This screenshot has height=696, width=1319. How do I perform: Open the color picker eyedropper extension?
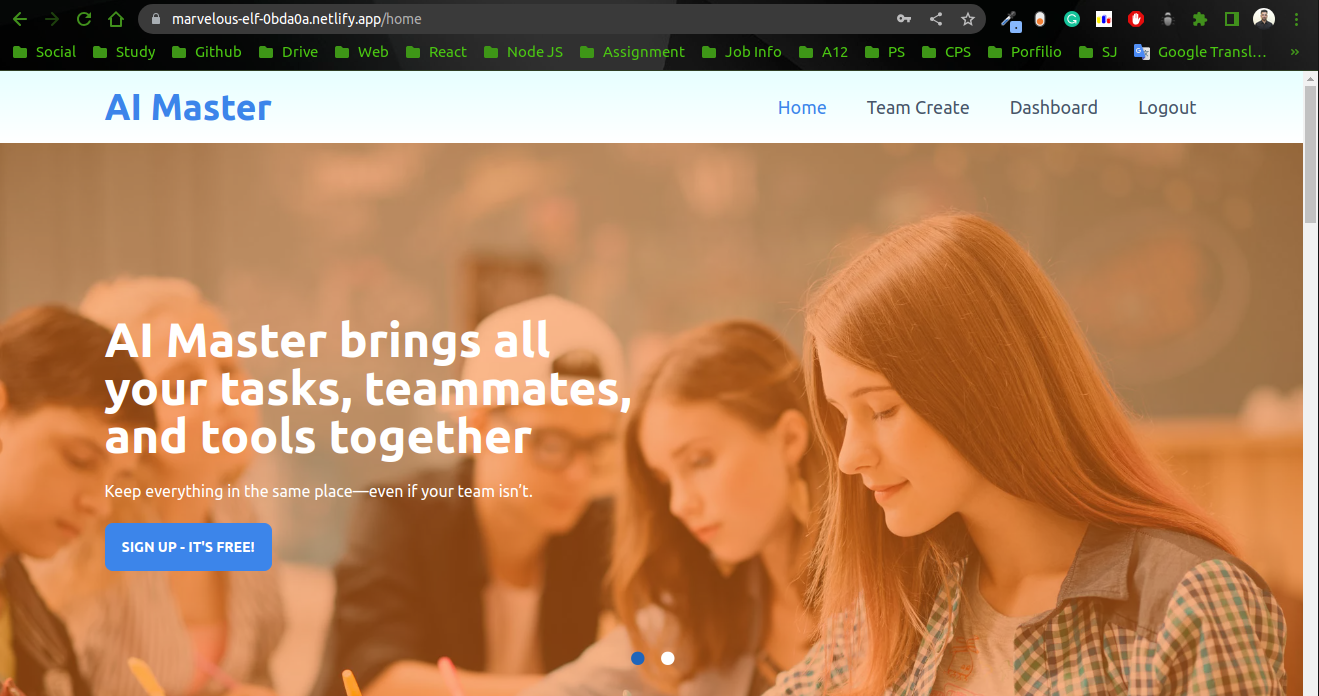click(x=1011, y=20)
